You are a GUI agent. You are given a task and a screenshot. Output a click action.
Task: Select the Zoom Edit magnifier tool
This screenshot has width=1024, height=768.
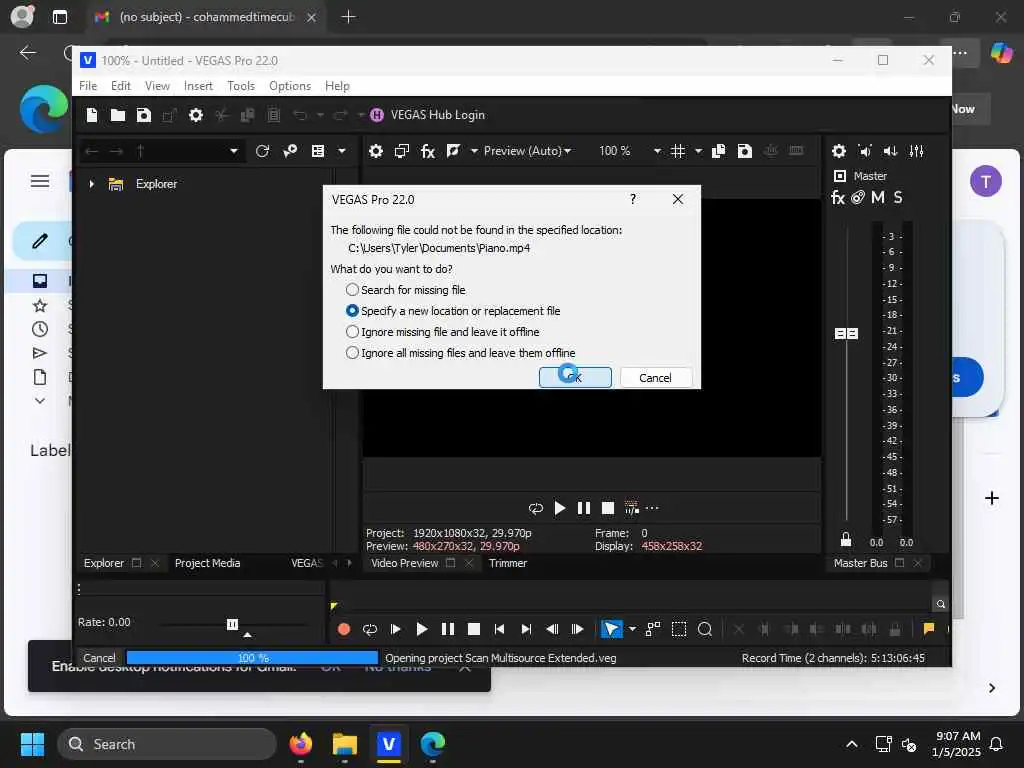705,629
